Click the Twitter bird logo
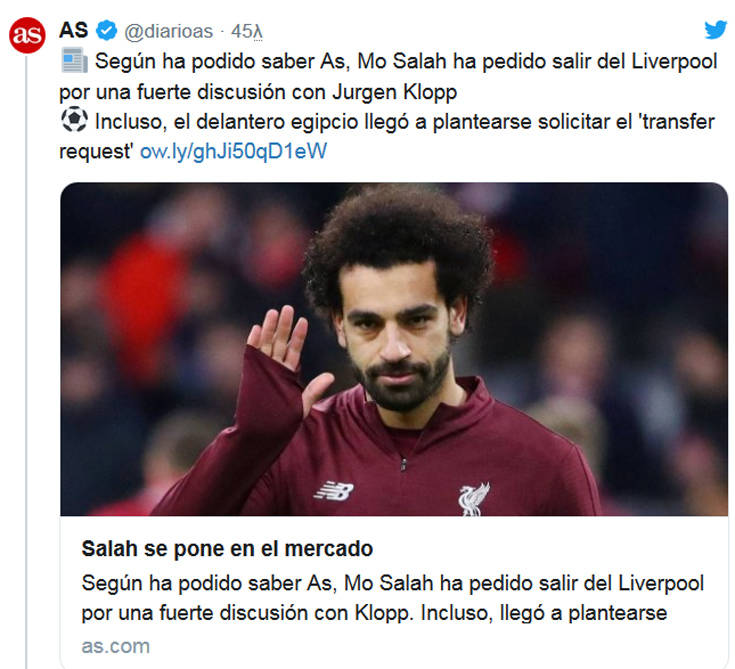The width and height of the screenshot is (735, 669). pyautogui.click(x=715, y=30)
